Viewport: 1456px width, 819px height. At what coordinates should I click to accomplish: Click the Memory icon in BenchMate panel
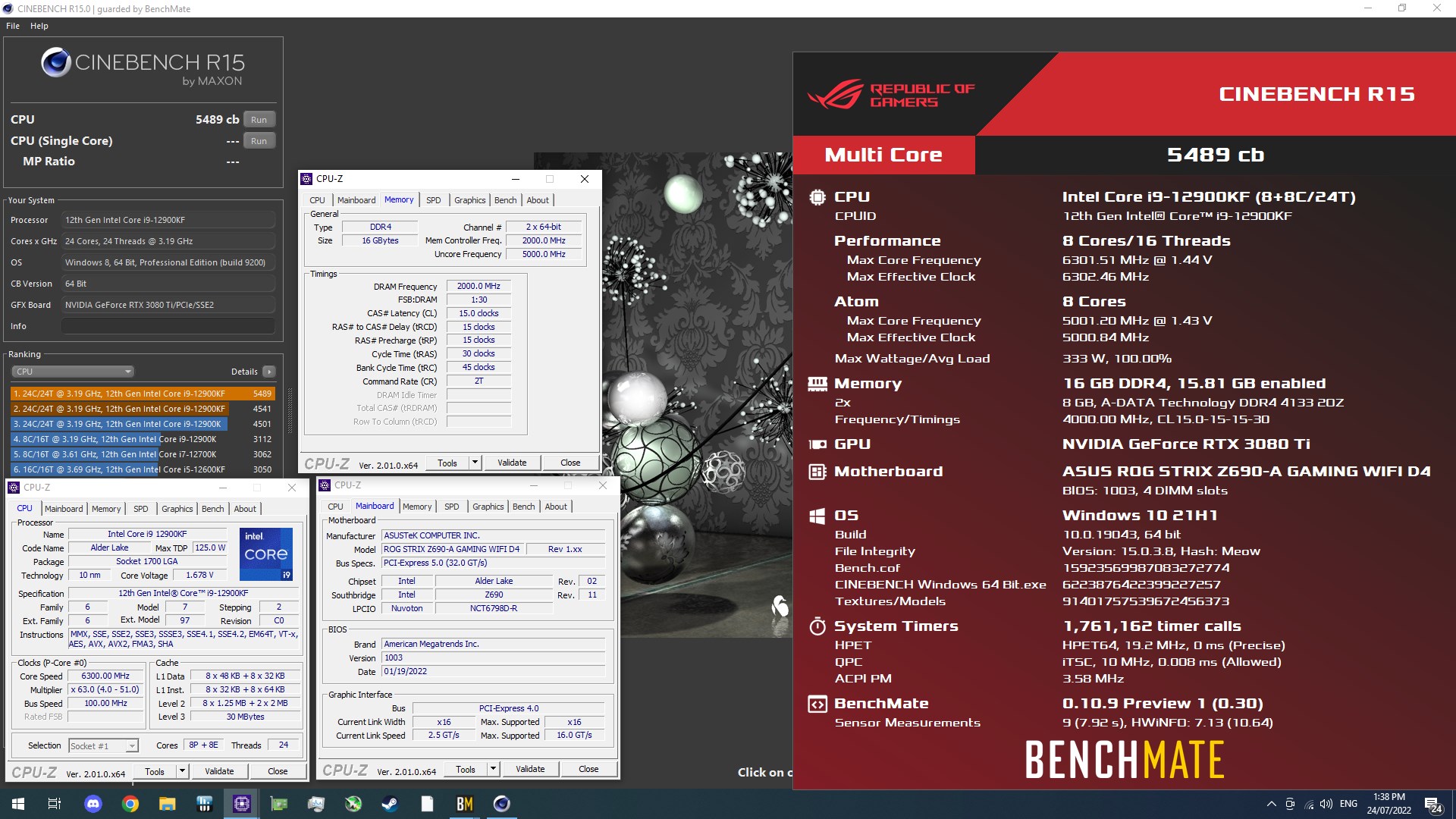click(x=817, y=384)
